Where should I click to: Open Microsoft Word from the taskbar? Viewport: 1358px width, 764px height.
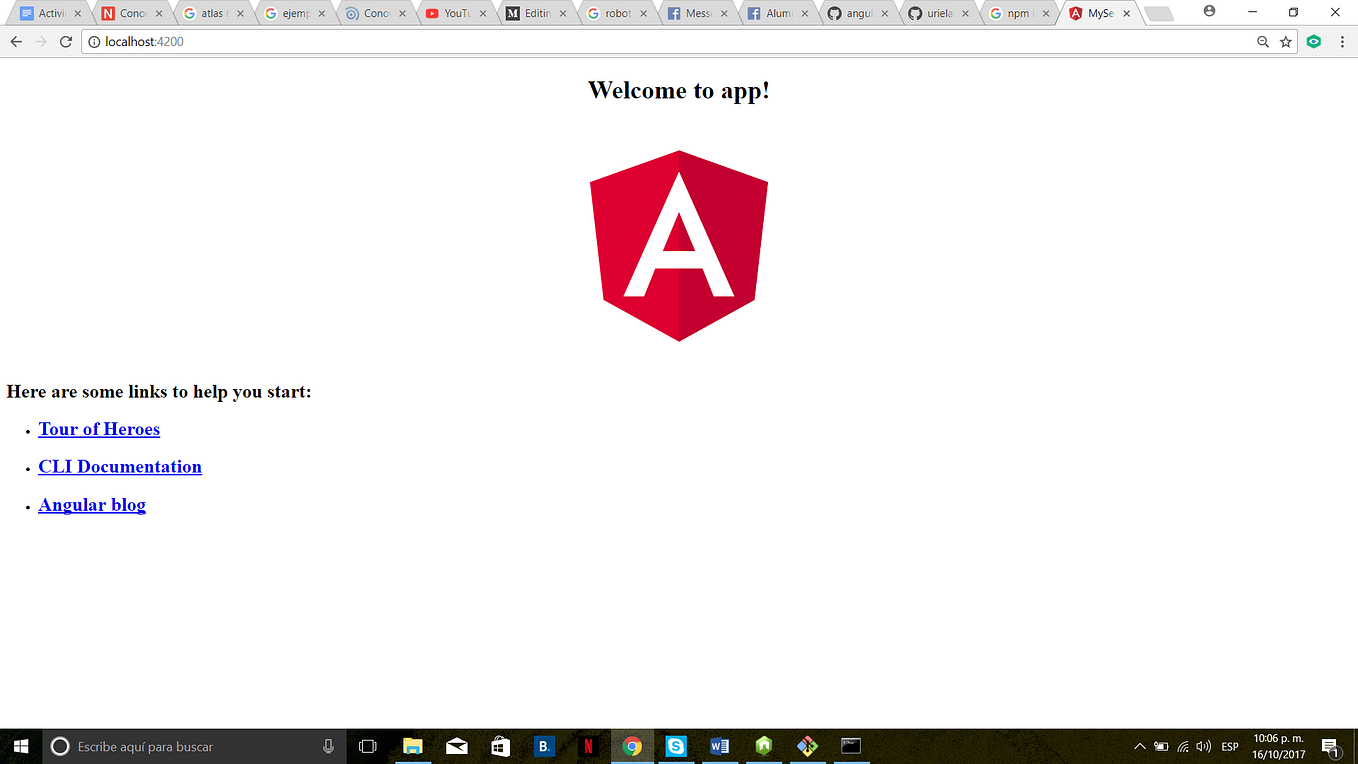[x=720, y=746]
